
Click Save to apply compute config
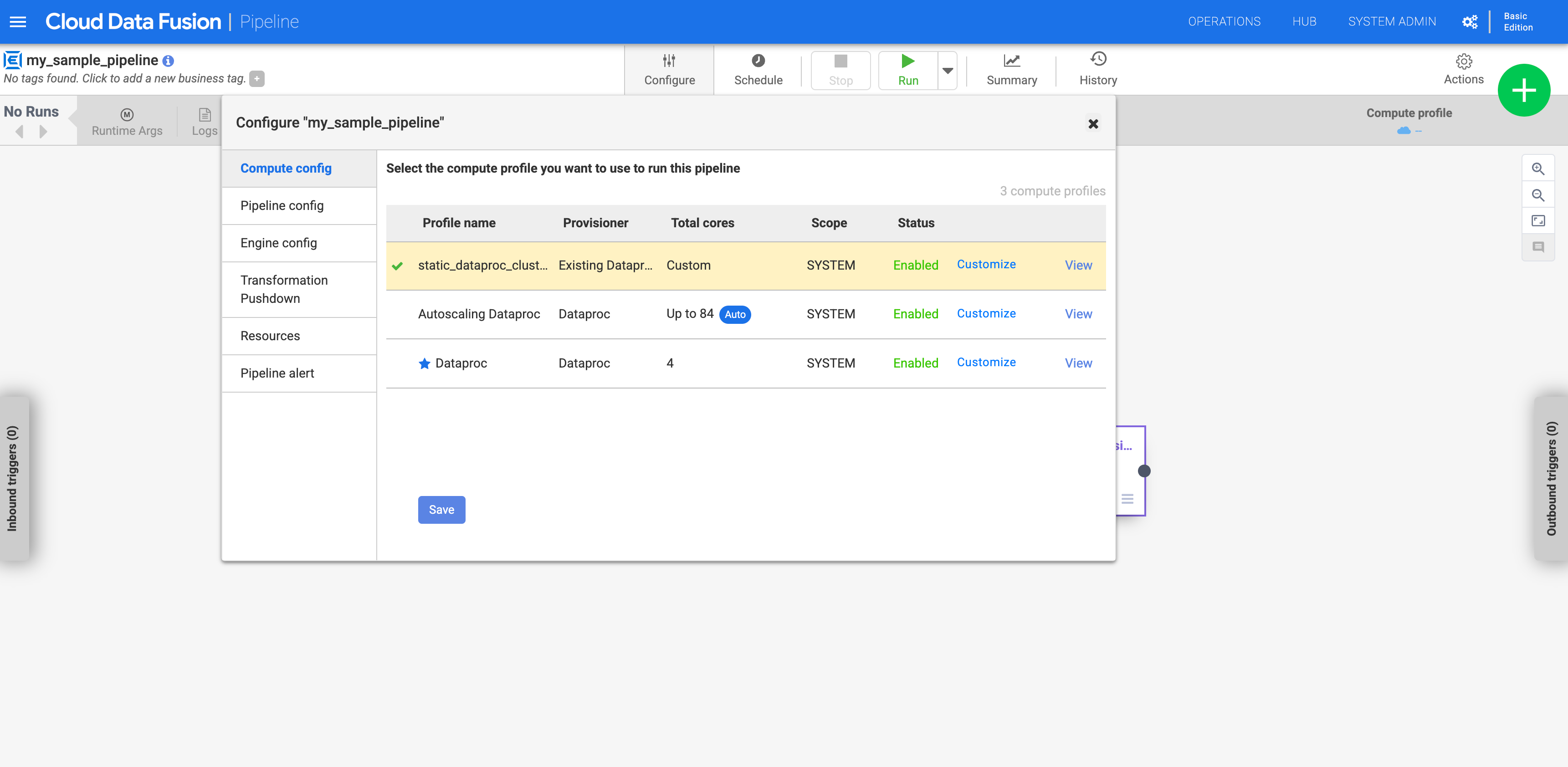441,509
